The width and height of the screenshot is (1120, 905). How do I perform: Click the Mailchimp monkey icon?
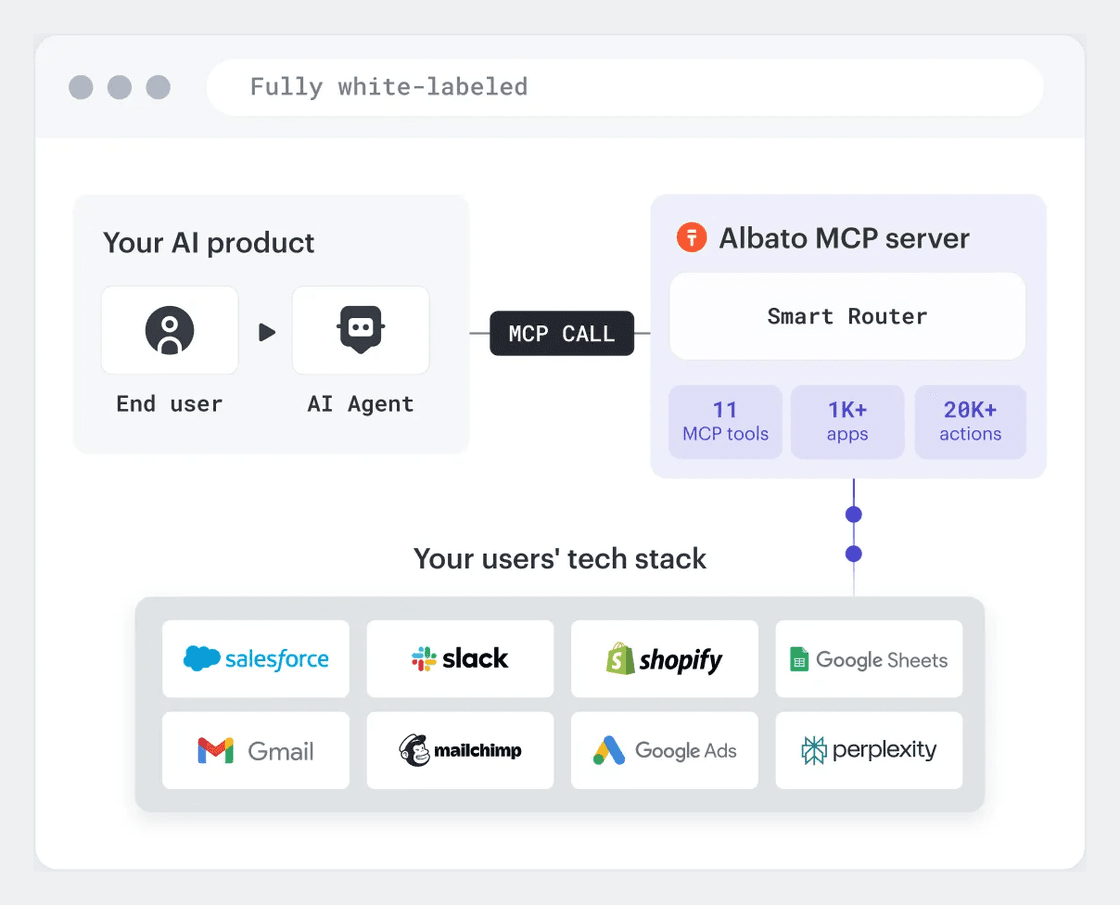pyautogui.click(x=414, y=750)
